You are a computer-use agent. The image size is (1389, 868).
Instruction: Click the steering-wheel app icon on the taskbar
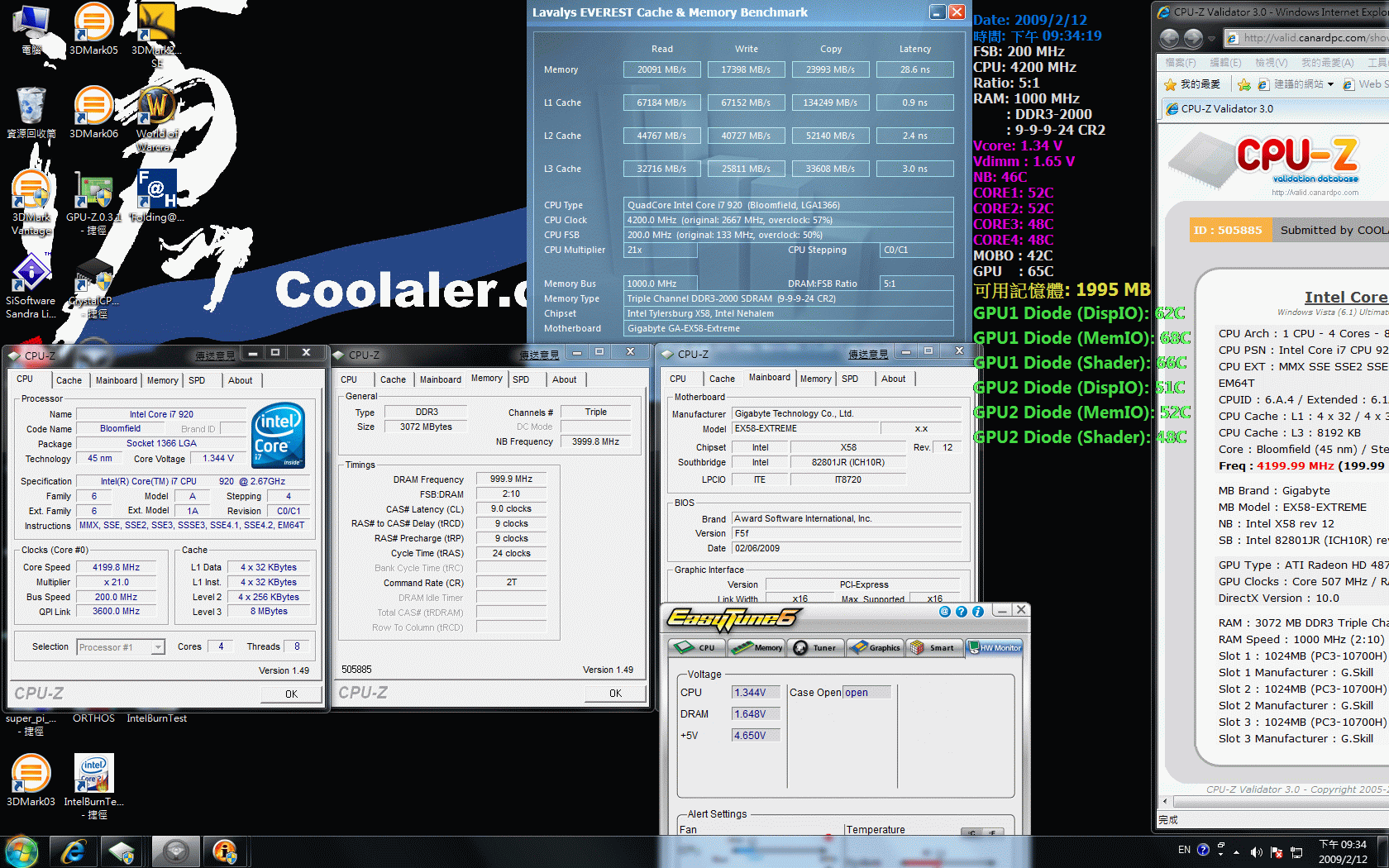tap(174, 851)
